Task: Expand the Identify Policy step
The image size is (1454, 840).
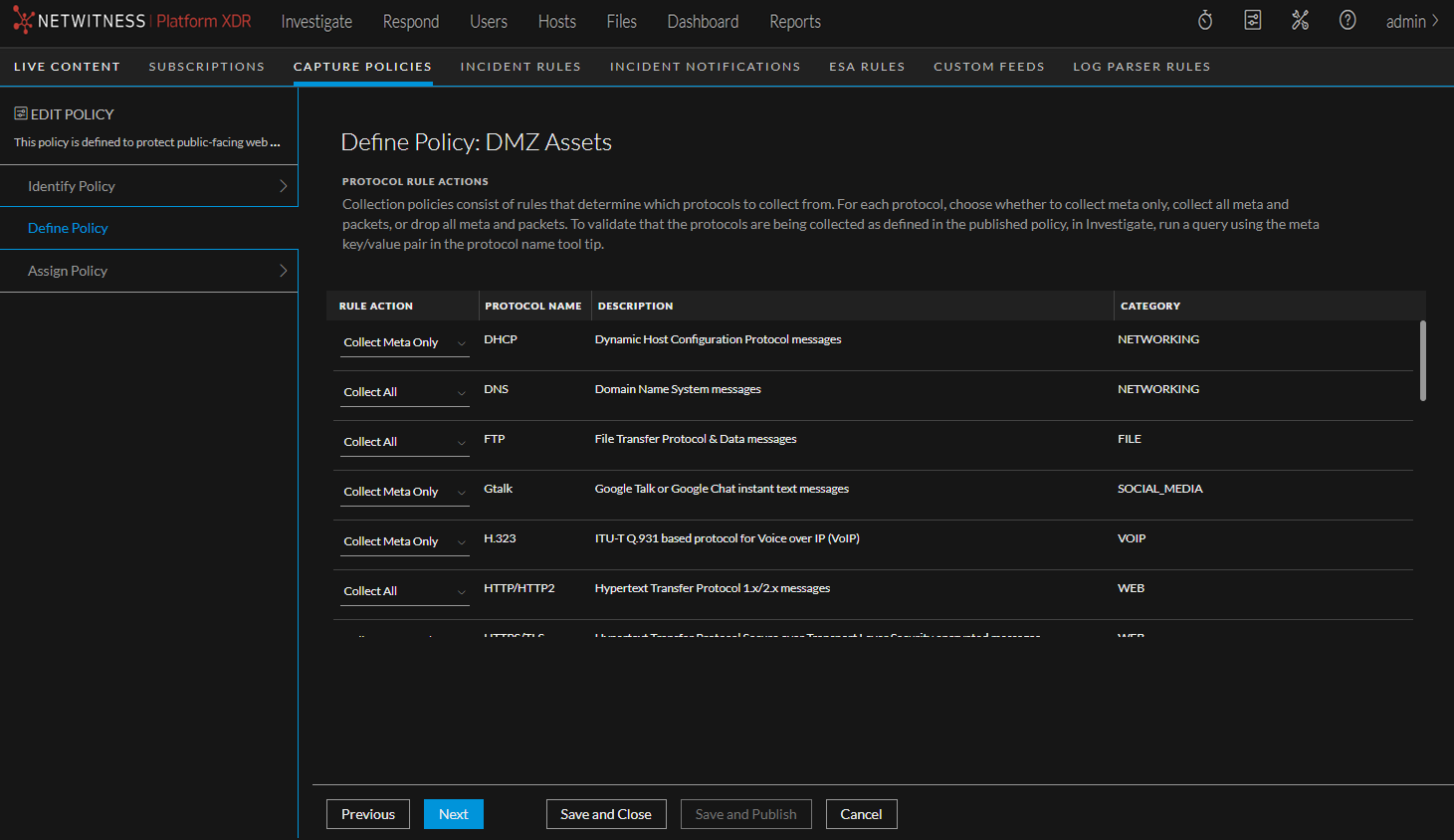Action: [149, 186]
